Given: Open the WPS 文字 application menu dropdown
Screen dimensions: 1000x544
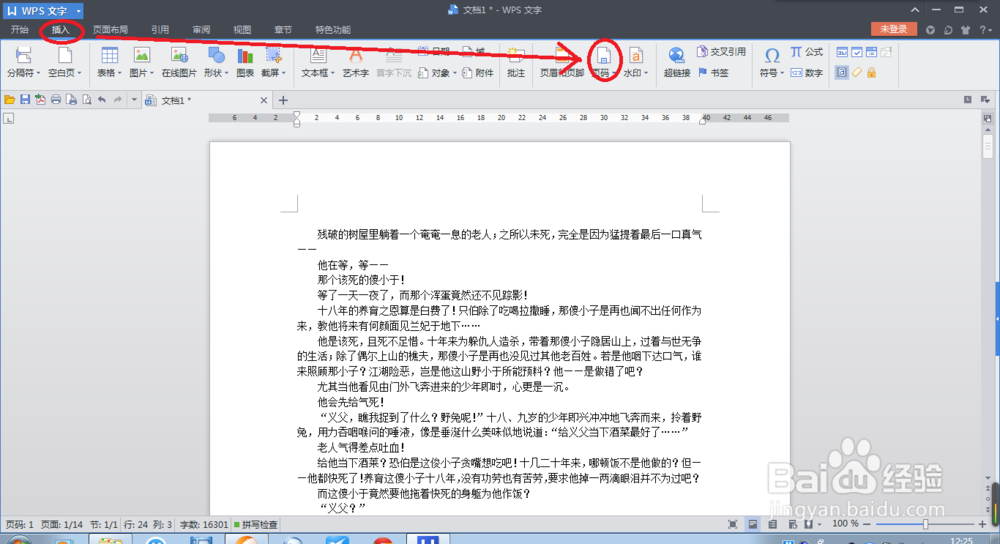Looking at the screenshot, I should point(78,11).
